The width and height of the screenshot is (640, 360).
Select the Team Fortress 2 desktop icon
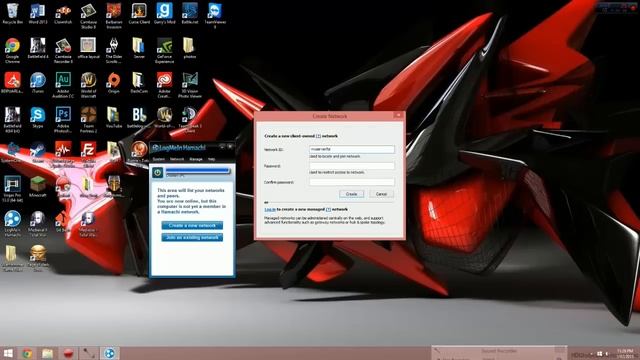click(x=88, y=120)
